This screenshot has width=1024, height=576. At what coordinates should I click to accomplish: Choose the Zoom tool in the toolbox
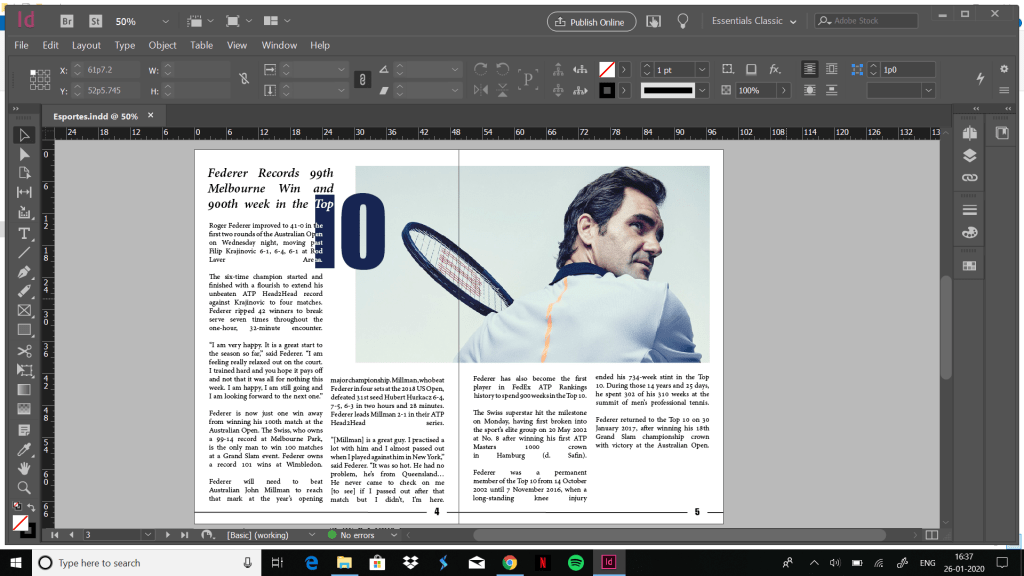pyautogui.click(x=24, y=488)
